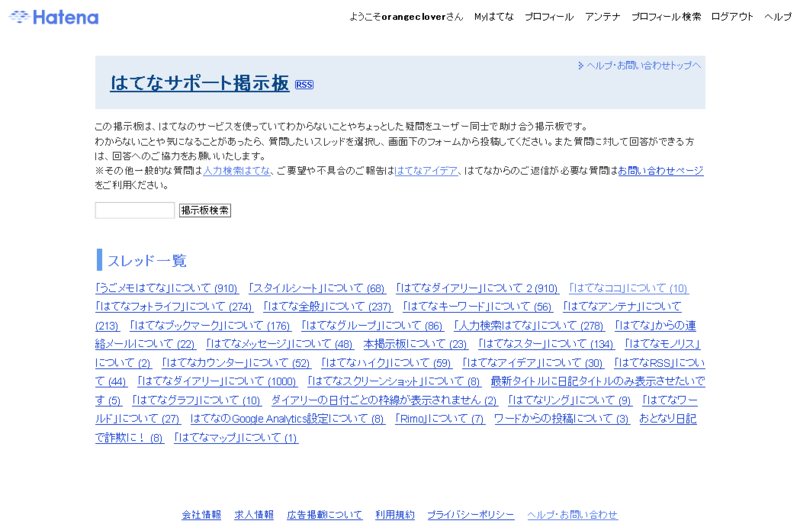Screen dimensions: 800x524
Task: Open 利用規約 in the footer
Action: (x=395, y=515)
